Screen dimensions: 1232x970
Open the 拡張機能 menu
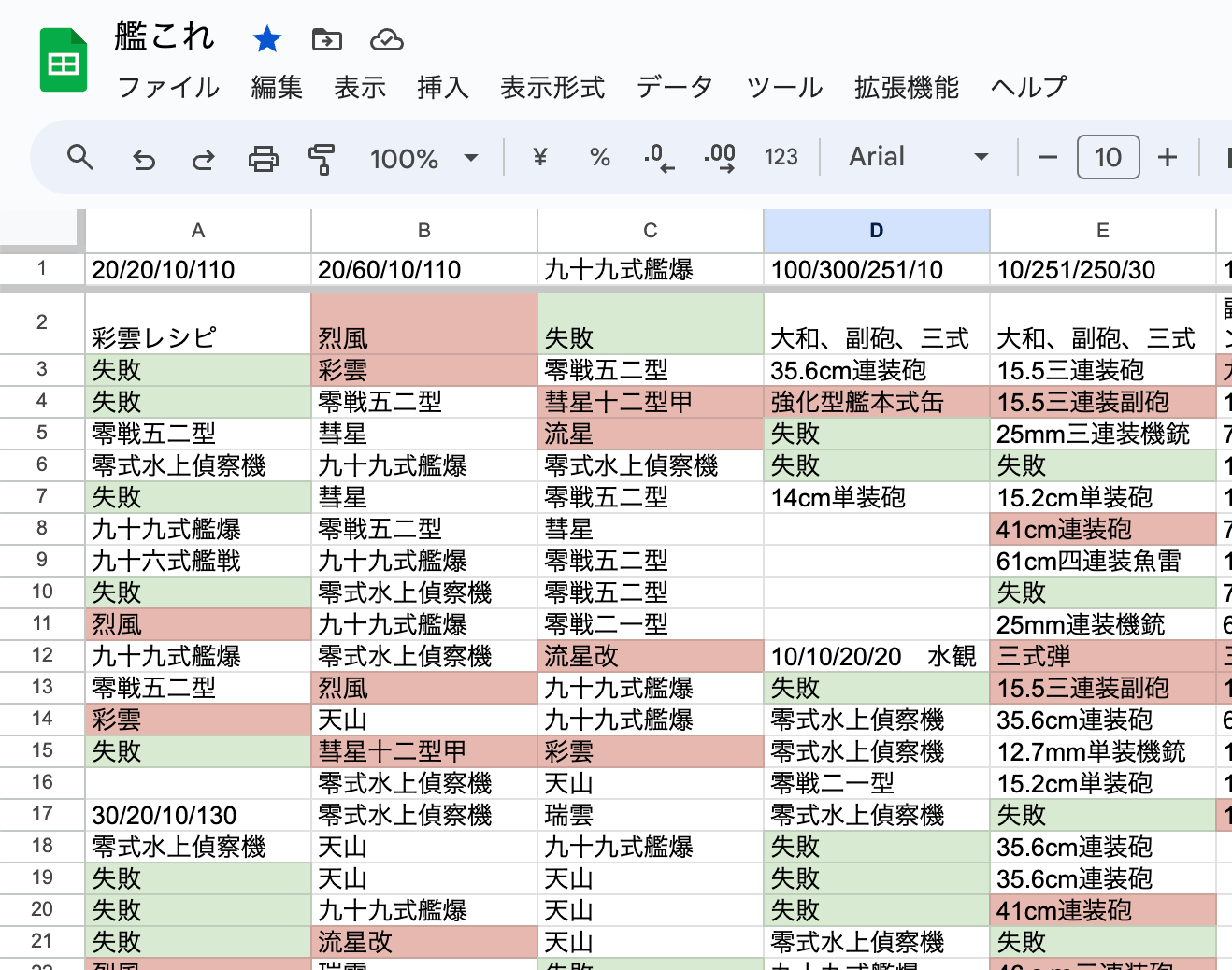tap(907, 87)
